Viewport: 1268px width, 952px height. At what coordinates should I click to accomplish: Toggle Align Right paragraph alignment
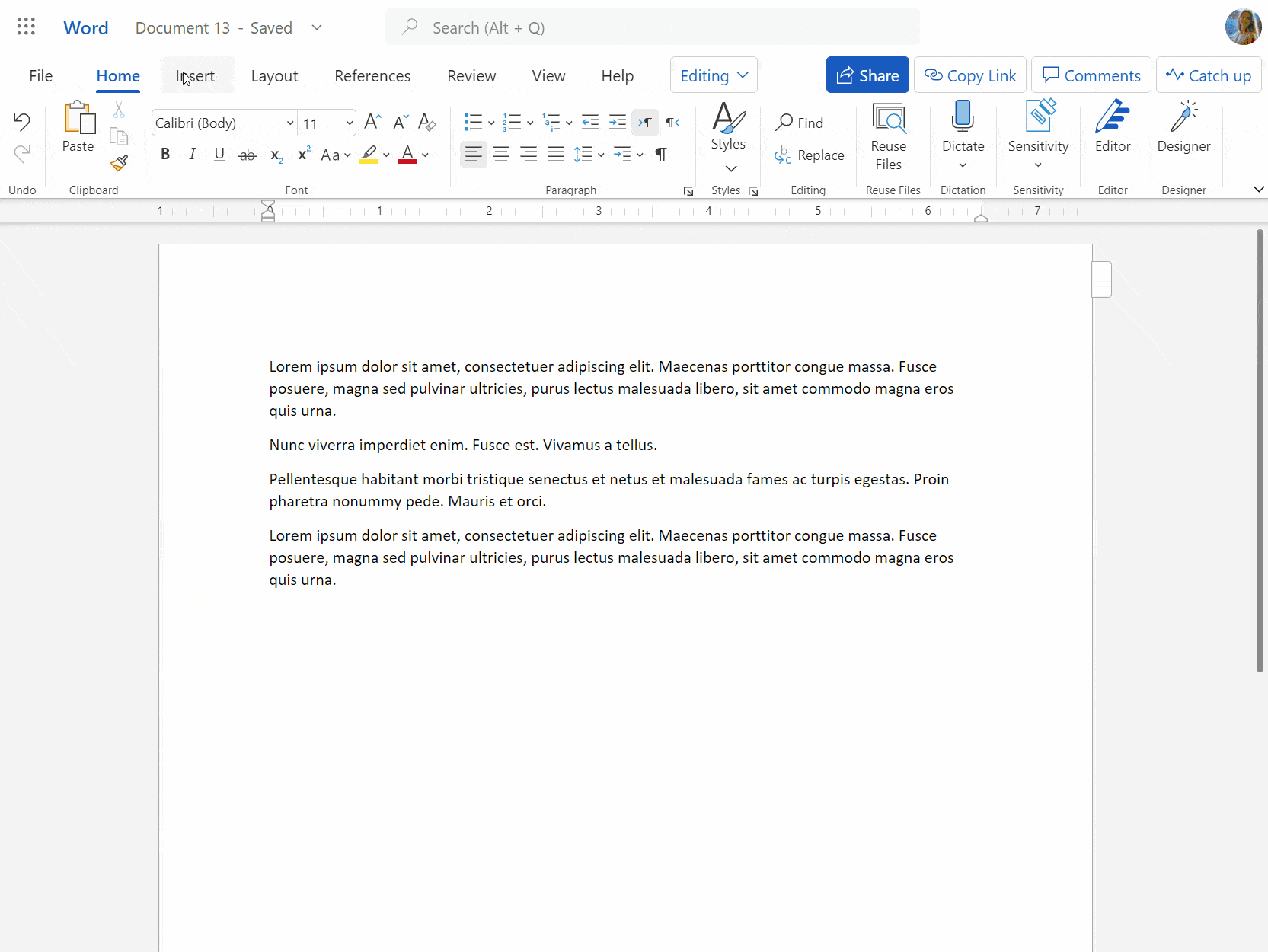(x=529, y=155)
